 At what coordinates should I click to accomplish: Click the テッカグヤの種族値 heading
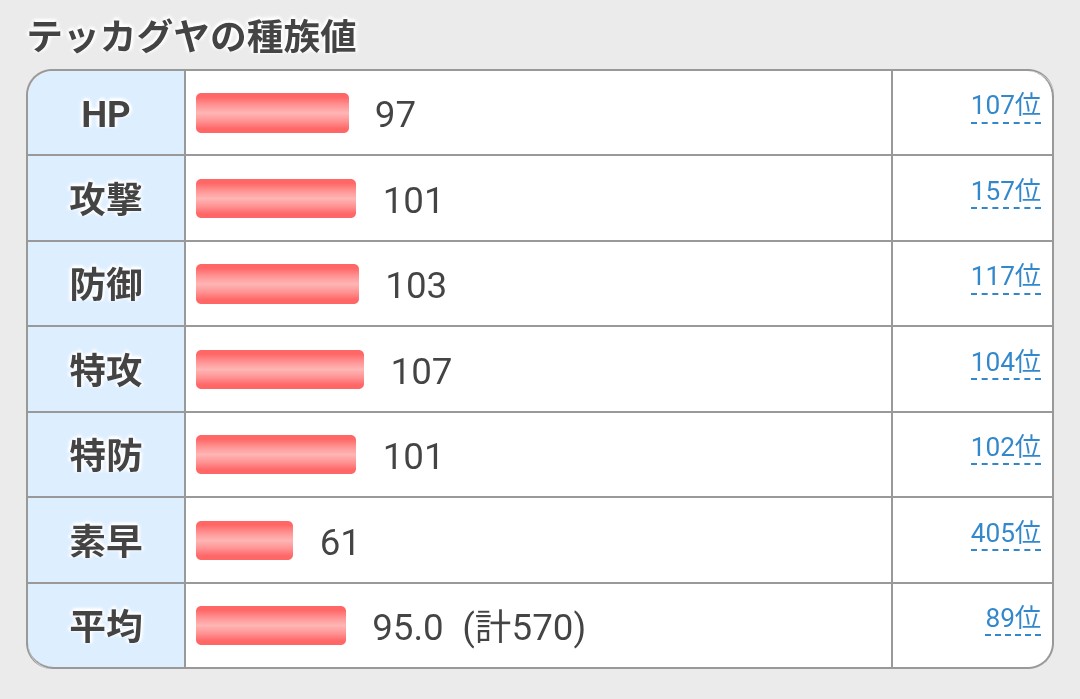[192, 38]
